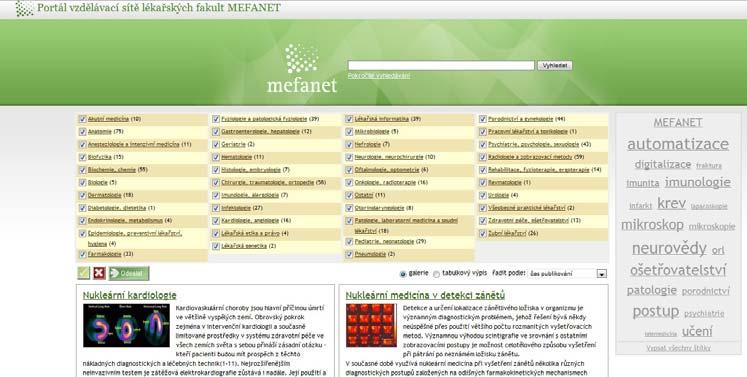The image size is (747, 377).
Task: Open the Pokročilé vyhledávání link
Action: click(379, 76)
